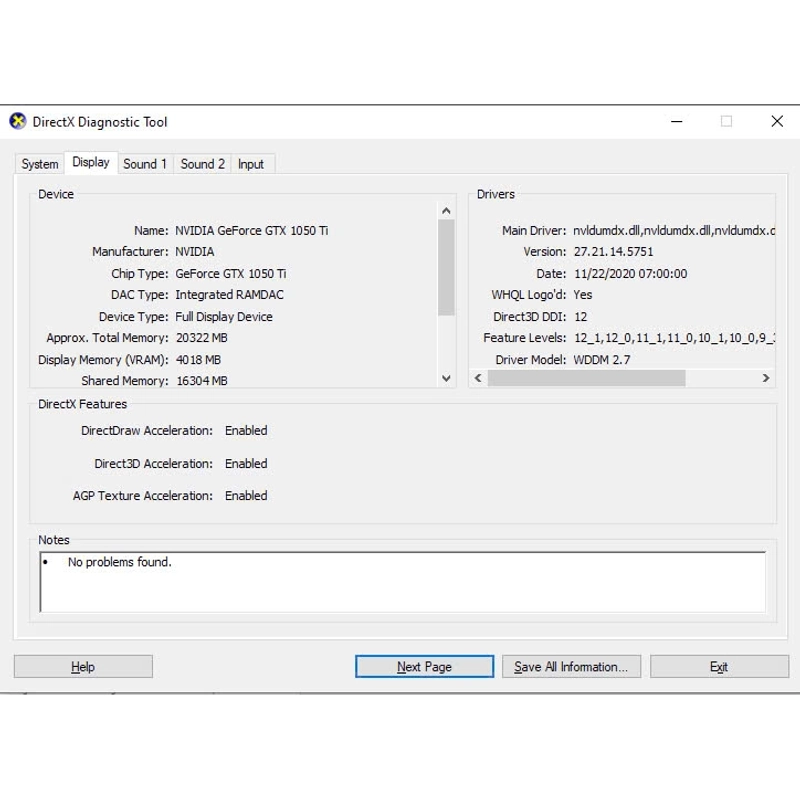Click the Main Driver nvldumdx.dll value
This screenshot has height=800, width=800.
point(674,231)
